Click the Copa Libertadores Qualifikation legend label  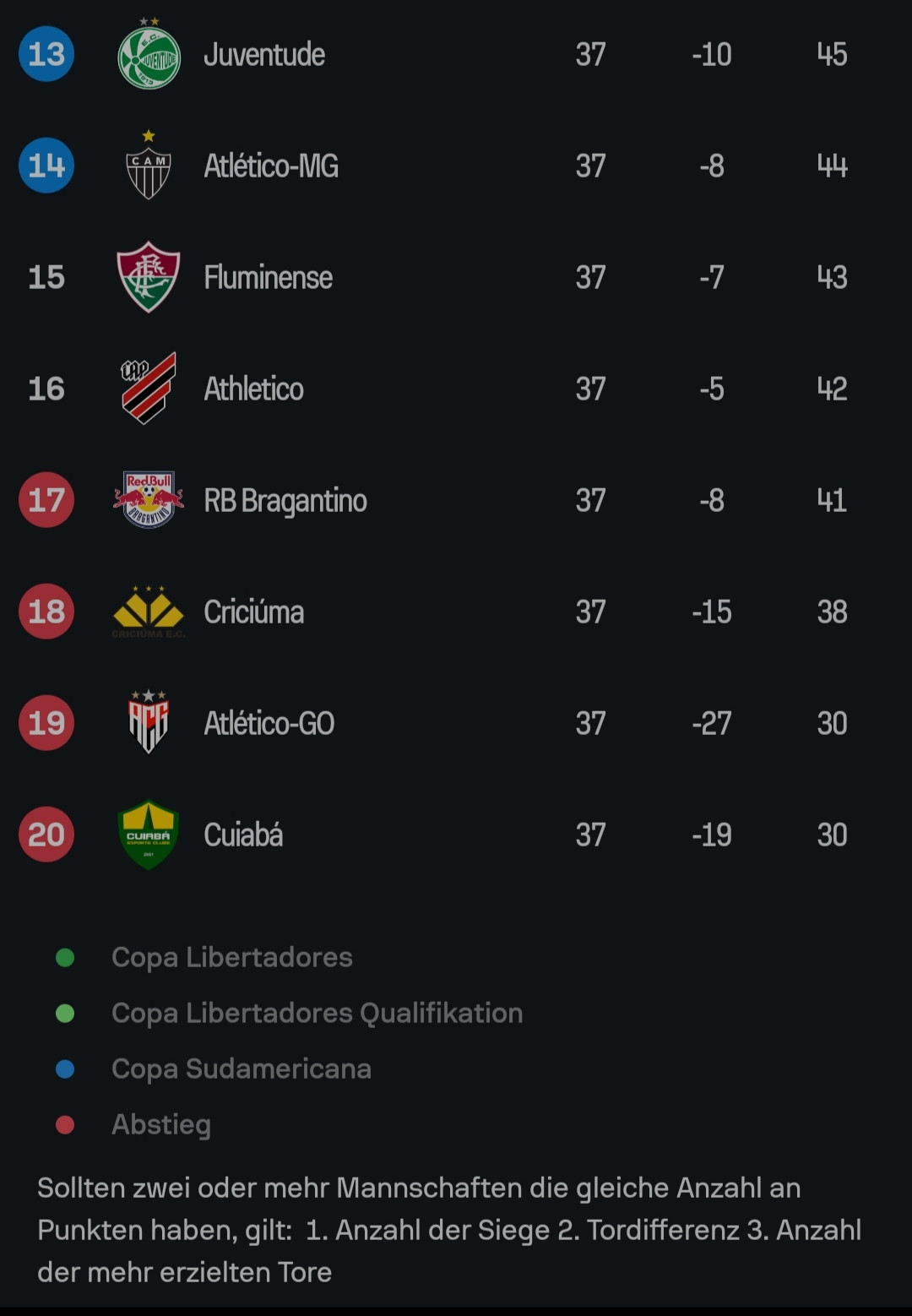(x=317, y=1013)
